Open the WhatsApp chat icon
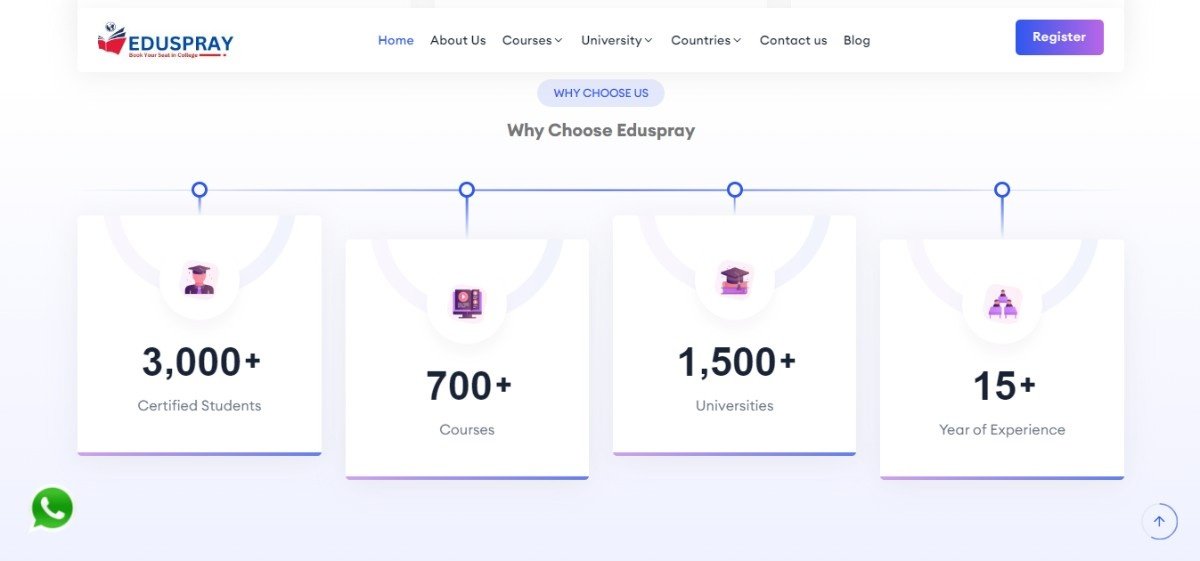 pos(52,508)
